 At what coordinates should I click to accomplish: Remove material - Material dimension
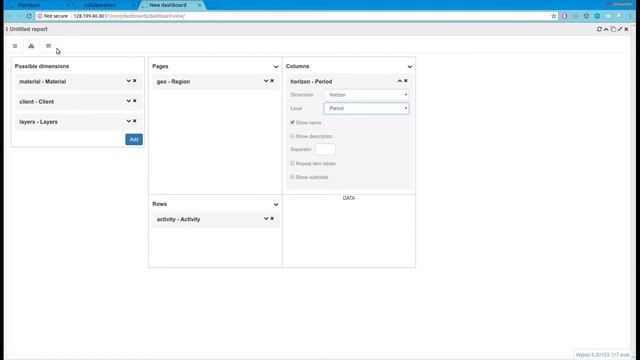[135, 81]
